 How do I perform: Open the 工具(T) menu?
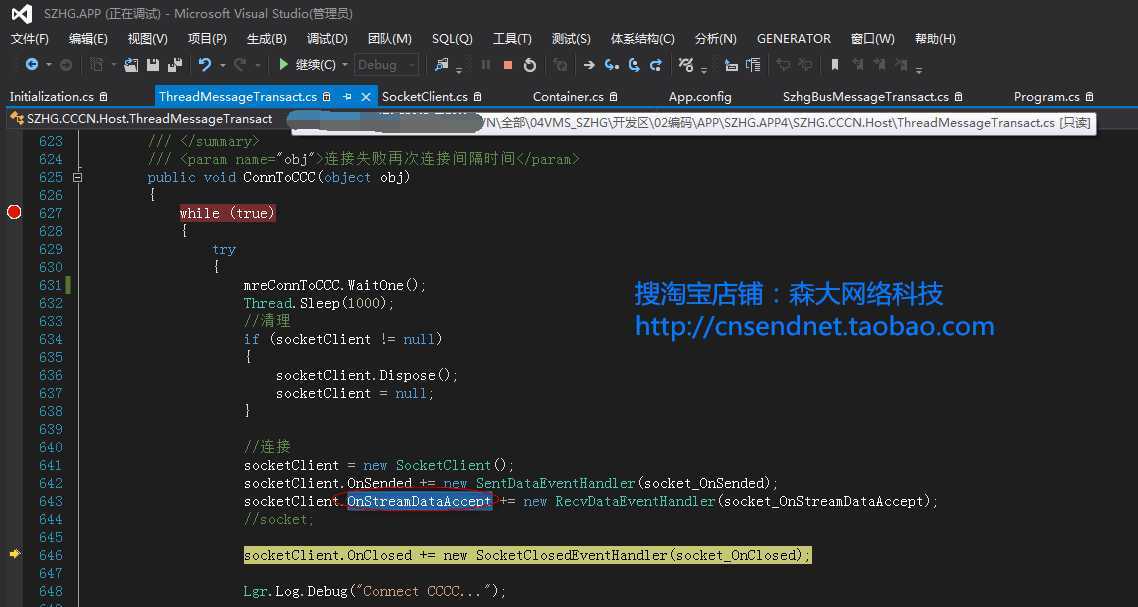pyautogui.click(x=512, y=38)
